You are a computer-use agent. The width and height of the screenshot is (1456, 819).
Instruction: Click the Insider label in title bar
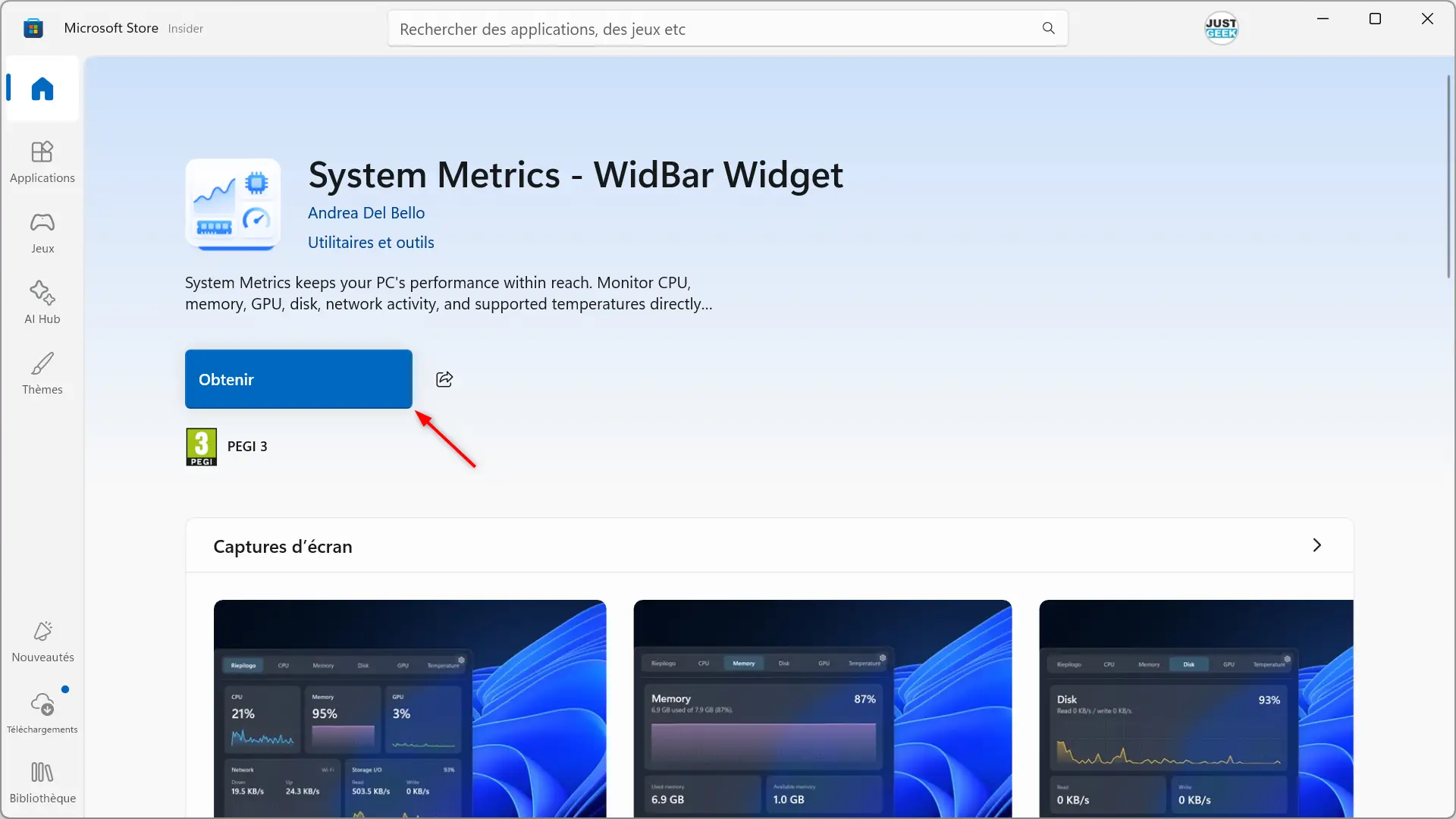186,29
